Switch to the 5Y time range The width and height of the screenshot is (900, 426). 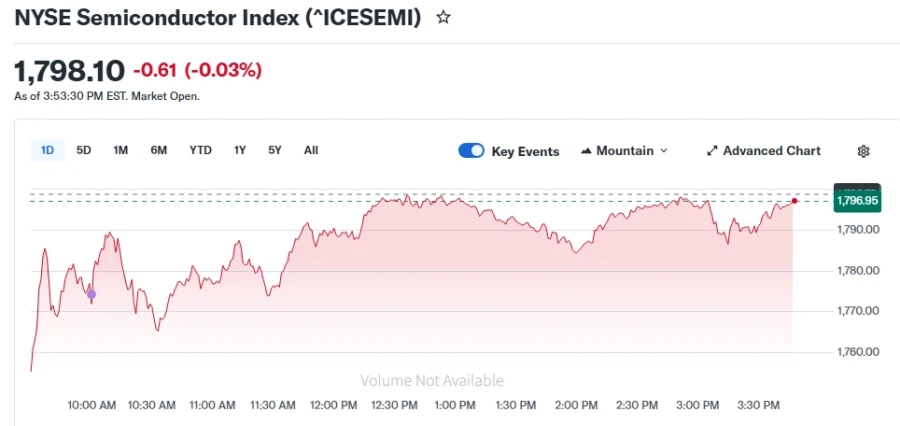click(275, 150)
